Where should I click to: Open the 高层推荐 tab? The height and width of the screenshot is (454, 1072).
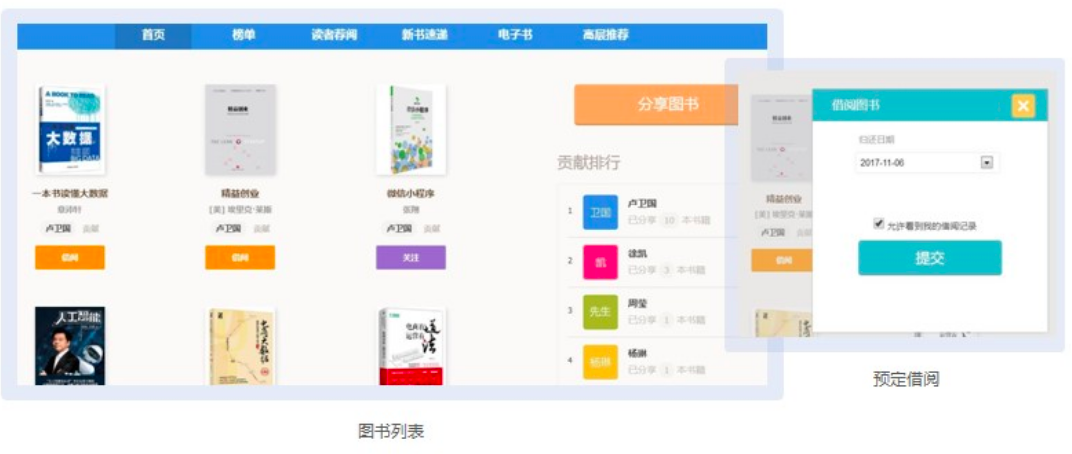tap(605, 36)
